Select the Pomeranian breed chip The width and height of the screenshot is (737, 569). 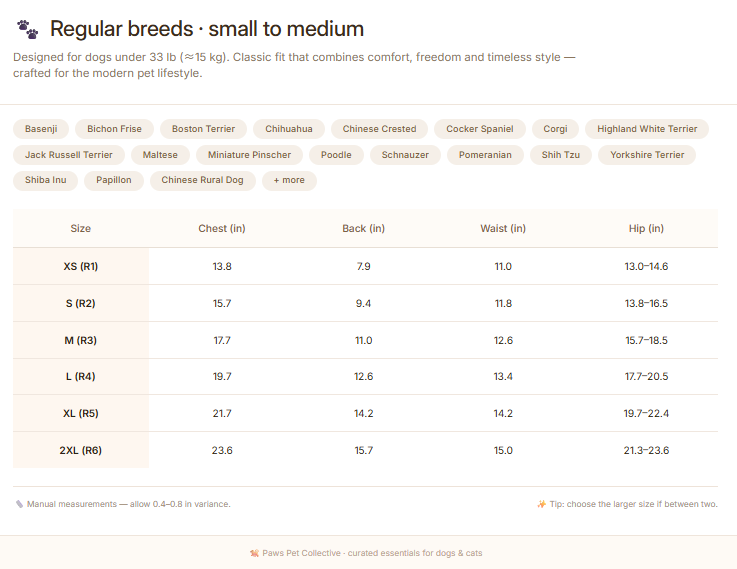[485, 155]
